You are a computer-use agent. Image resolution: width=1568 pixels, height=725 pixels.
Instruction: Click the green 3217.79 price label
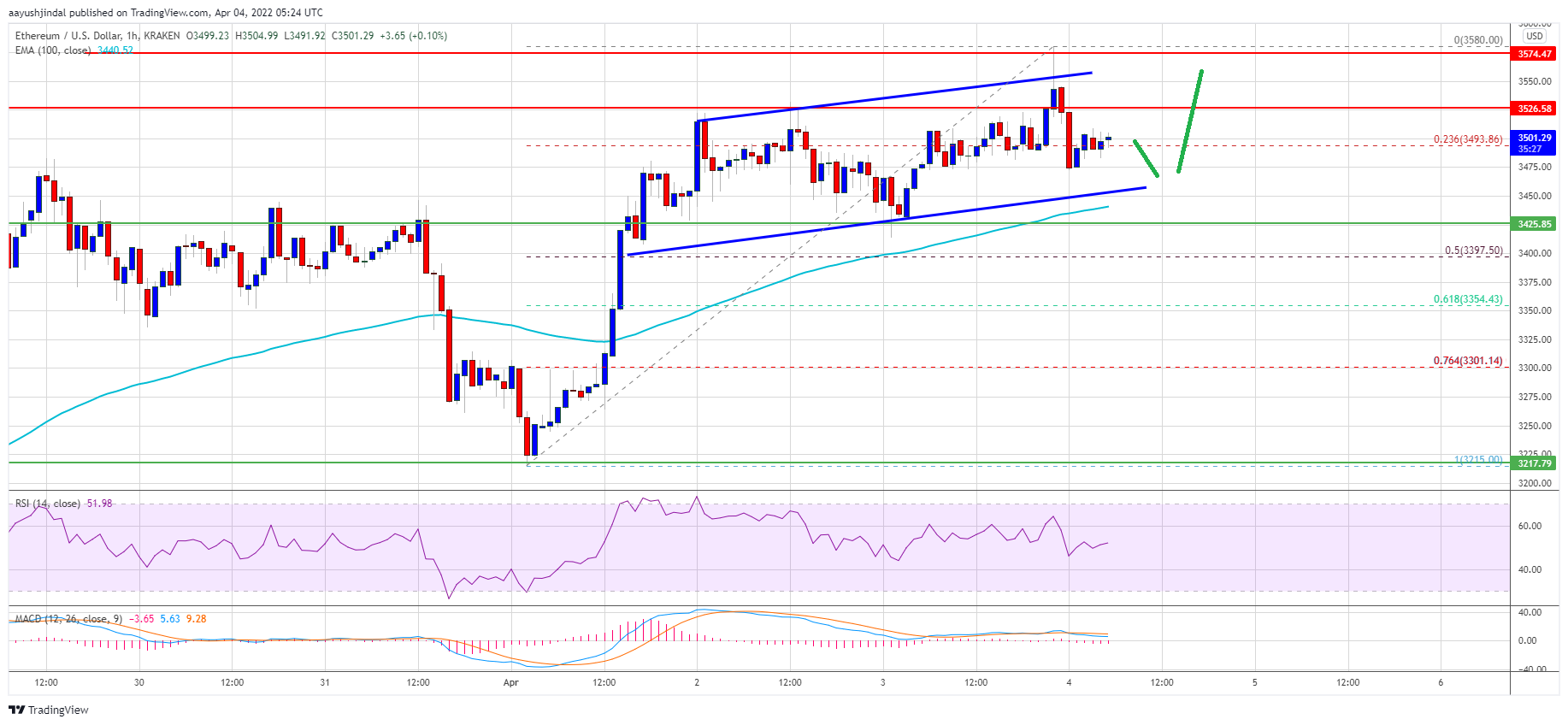click(x=1534, y=463)
